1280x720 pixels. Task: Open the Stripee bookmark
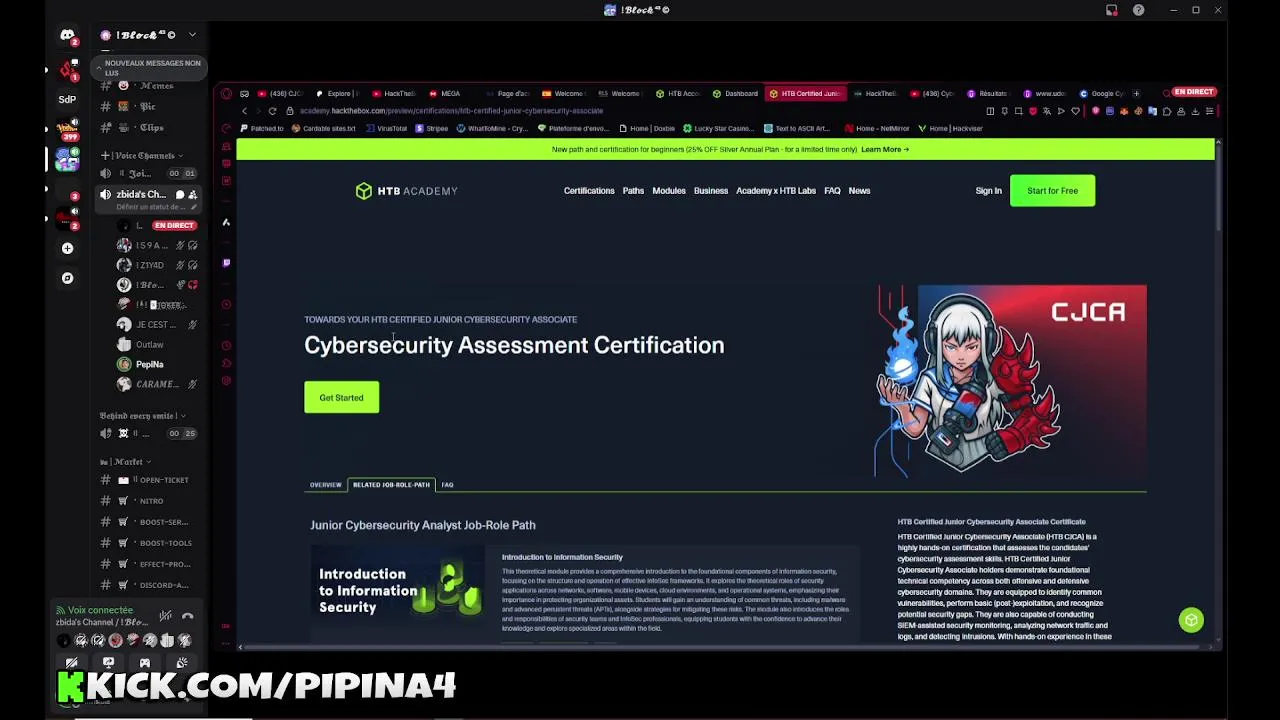[x=432, y=128]
